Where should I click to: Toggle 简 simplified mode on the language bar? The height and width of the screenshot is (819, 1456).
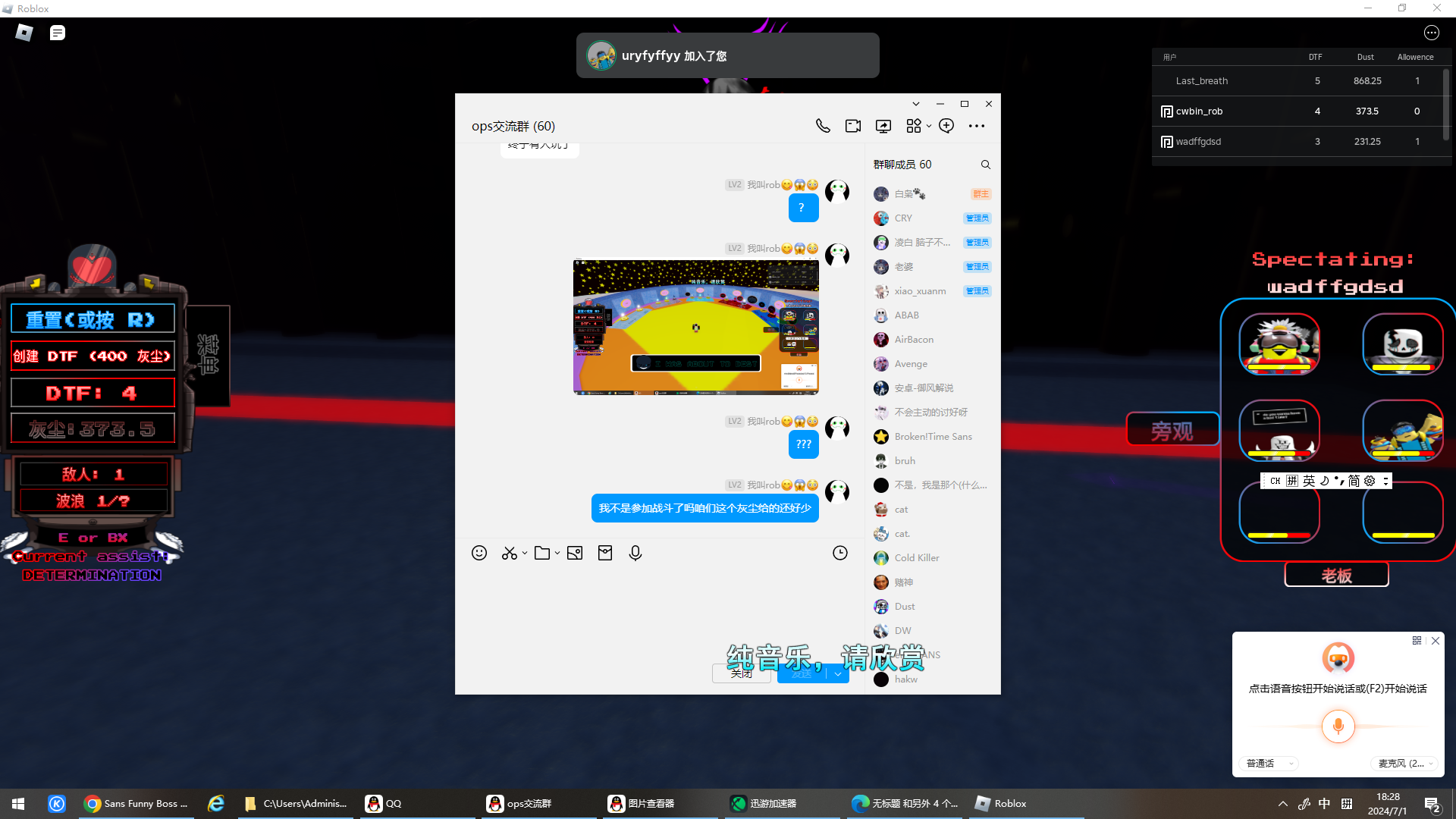coord(1354,481)
